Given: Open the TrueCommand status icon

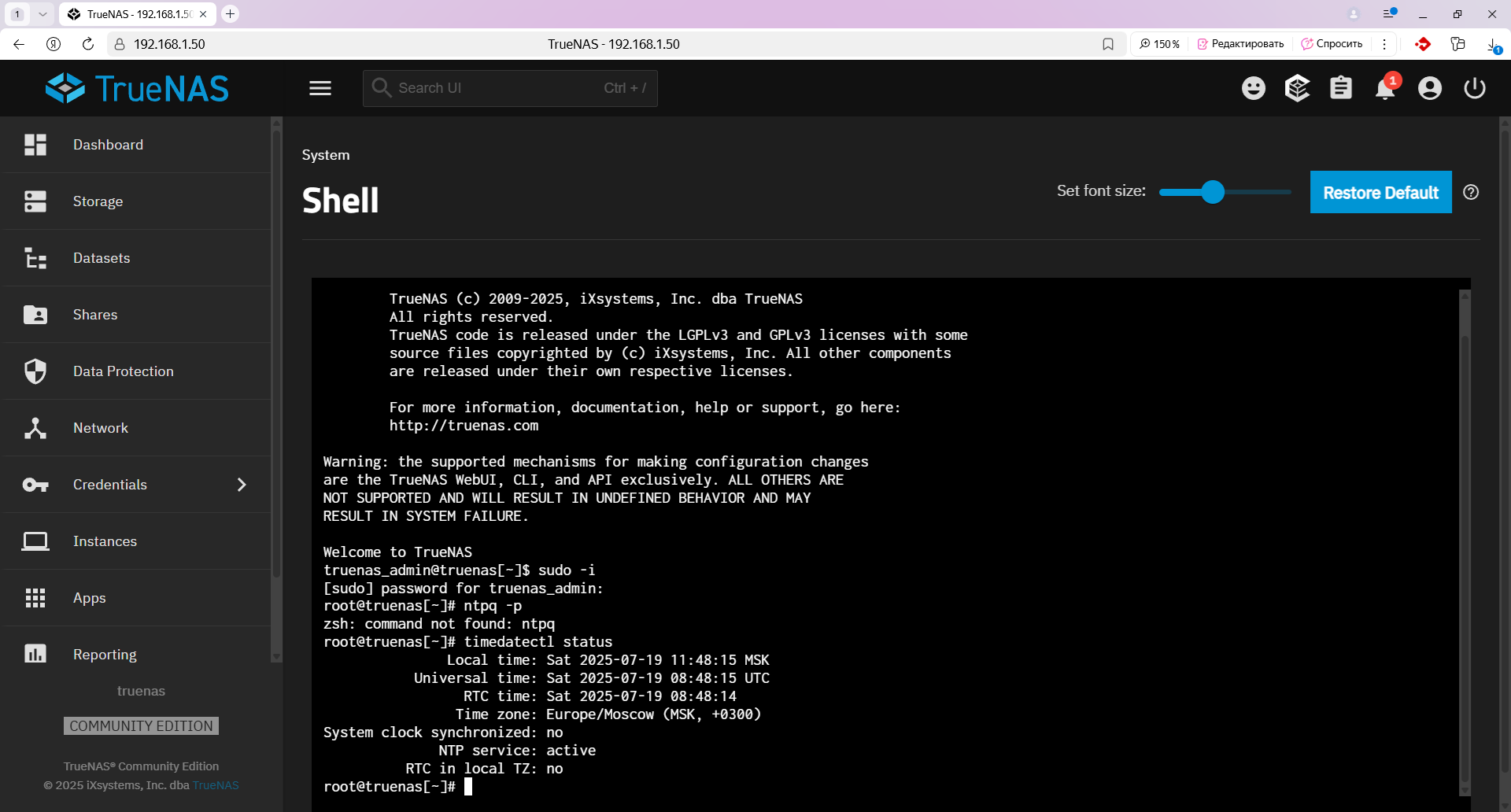Looking at the screenshot, I should coord(1297,88).
